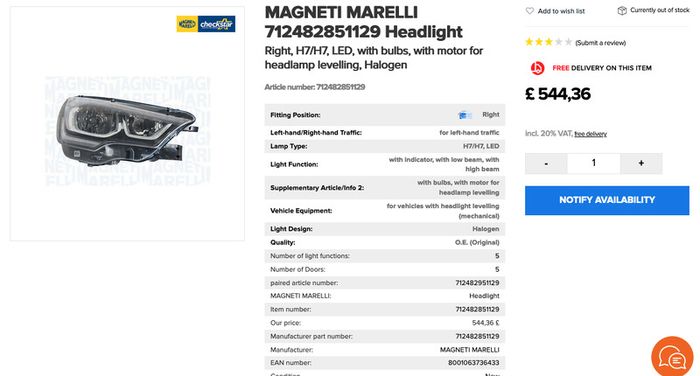Decrease quantity with the minus button

point(546,163)
